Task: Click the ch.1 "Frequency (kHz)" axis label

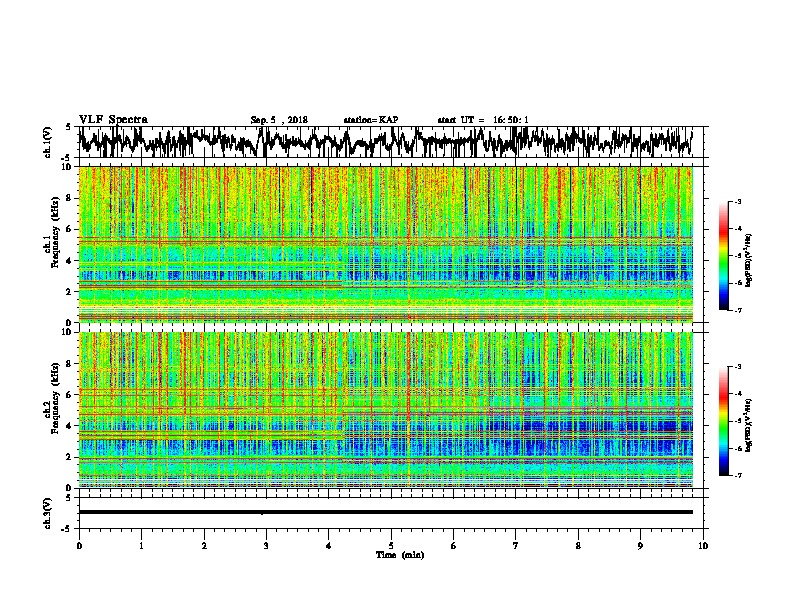Action: click(x=55, y=232)
